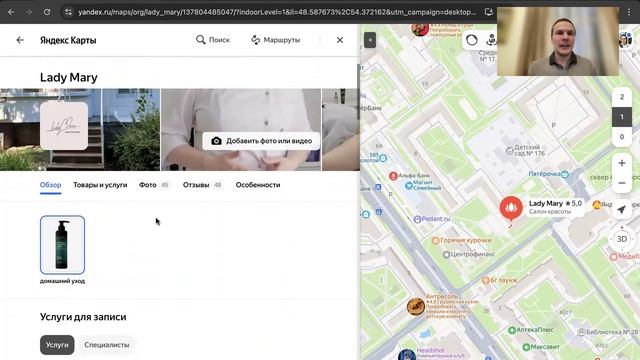Click the red Lady Mary map pin
Image resolution: width=640 pixels, height=360 pixels.
point(511,209)
